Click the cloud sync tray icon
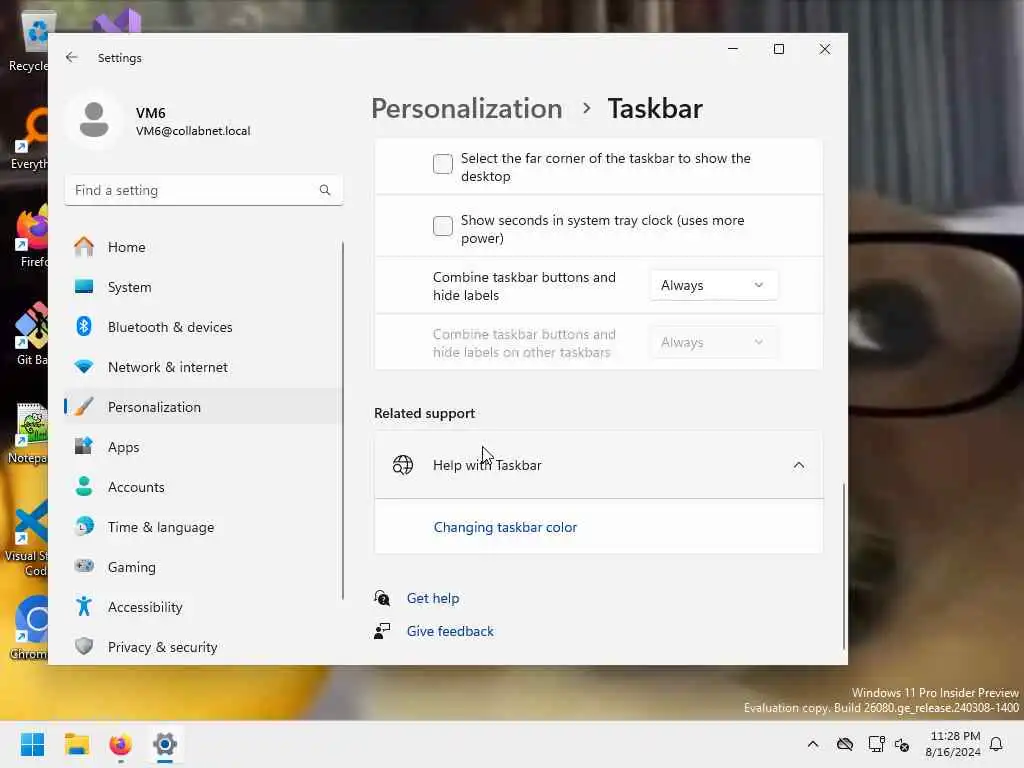Viewport: 1024px width, 768px height. pyautogui.click(x=845, y=744)
